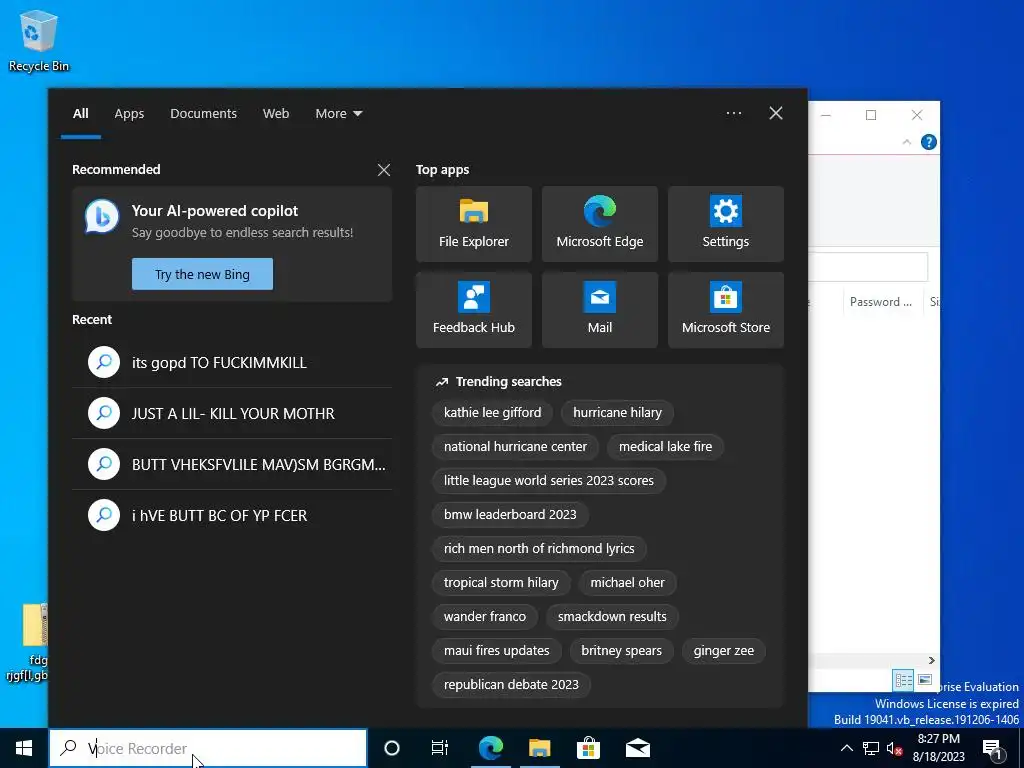Open recent search 'JUST A LIL- KILL YOUR MOTHR'
The height and width of the screenshot is (768, 1024).
point(232,413)
